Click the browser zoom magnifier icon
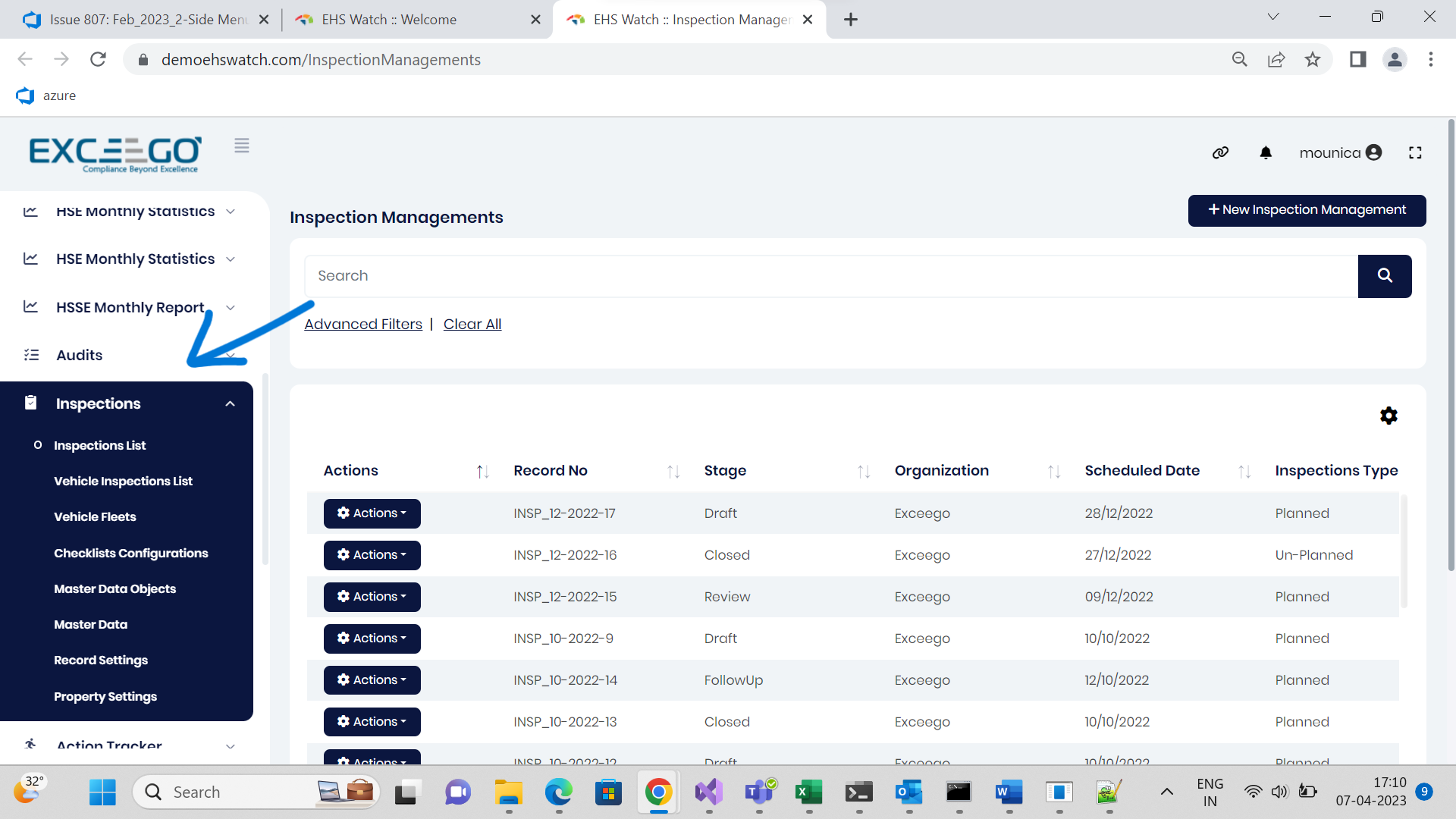This screenshot has width=1456, height=819. pyautogui.click(x=1239, y=59)
